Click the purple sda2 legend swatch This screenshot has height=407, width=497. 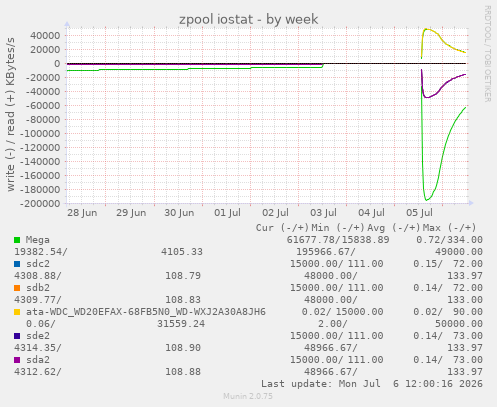(17, 360)
